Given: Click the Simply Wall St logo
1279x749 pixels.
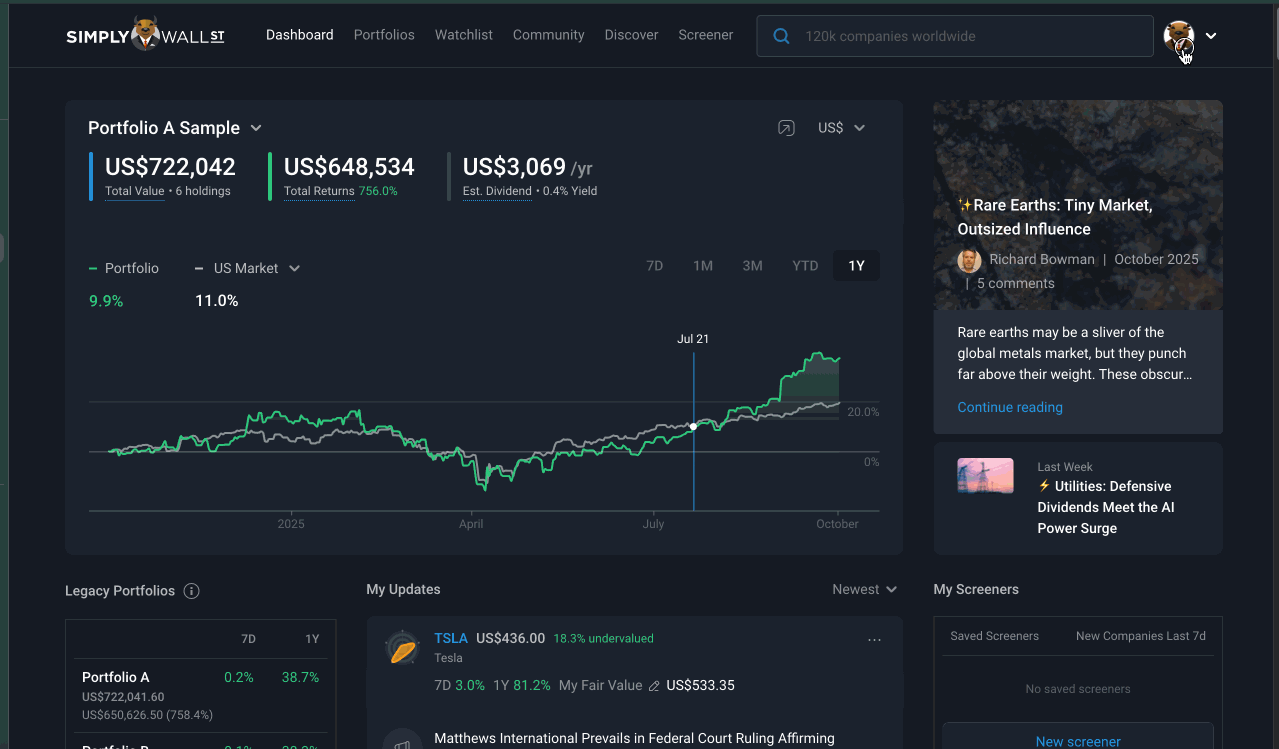Looking at the screenshot, I should pyautogui.click(x=145, y=35).
